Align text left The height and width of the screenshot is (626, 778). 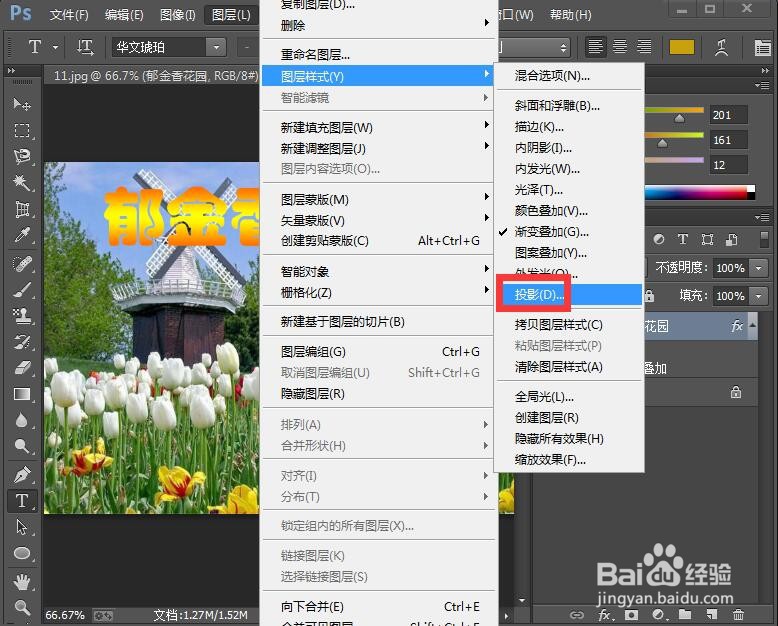(595, 48)
